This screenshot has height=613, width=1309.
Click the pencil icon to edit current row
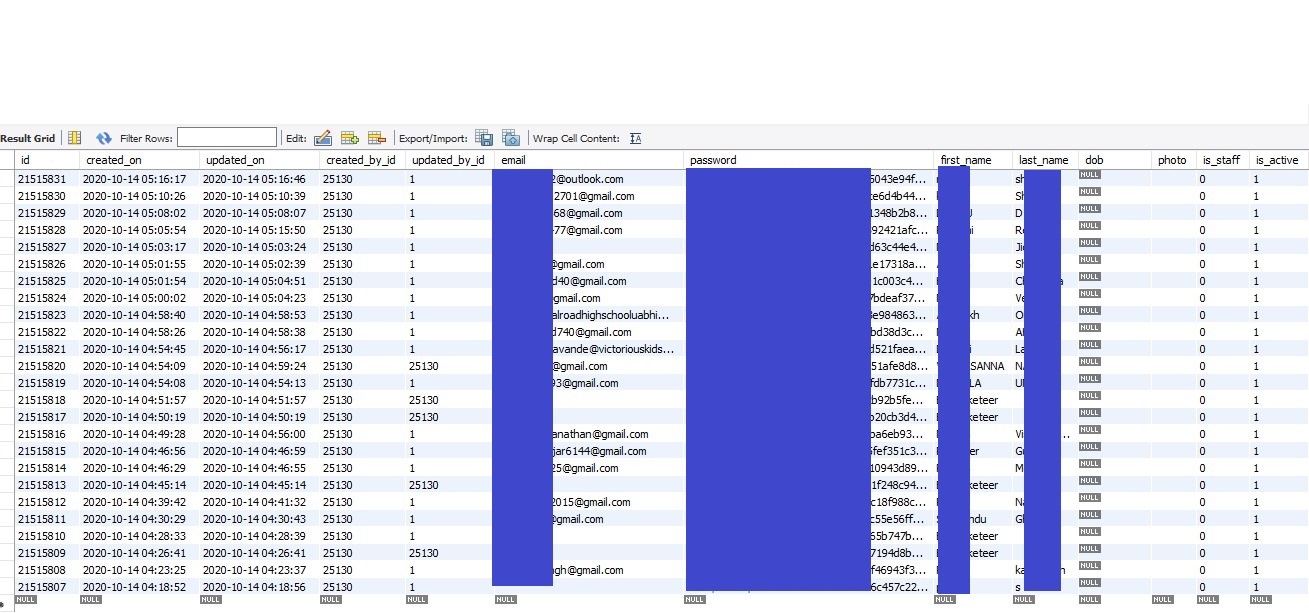pyautogui.click(x=322, y=137)
